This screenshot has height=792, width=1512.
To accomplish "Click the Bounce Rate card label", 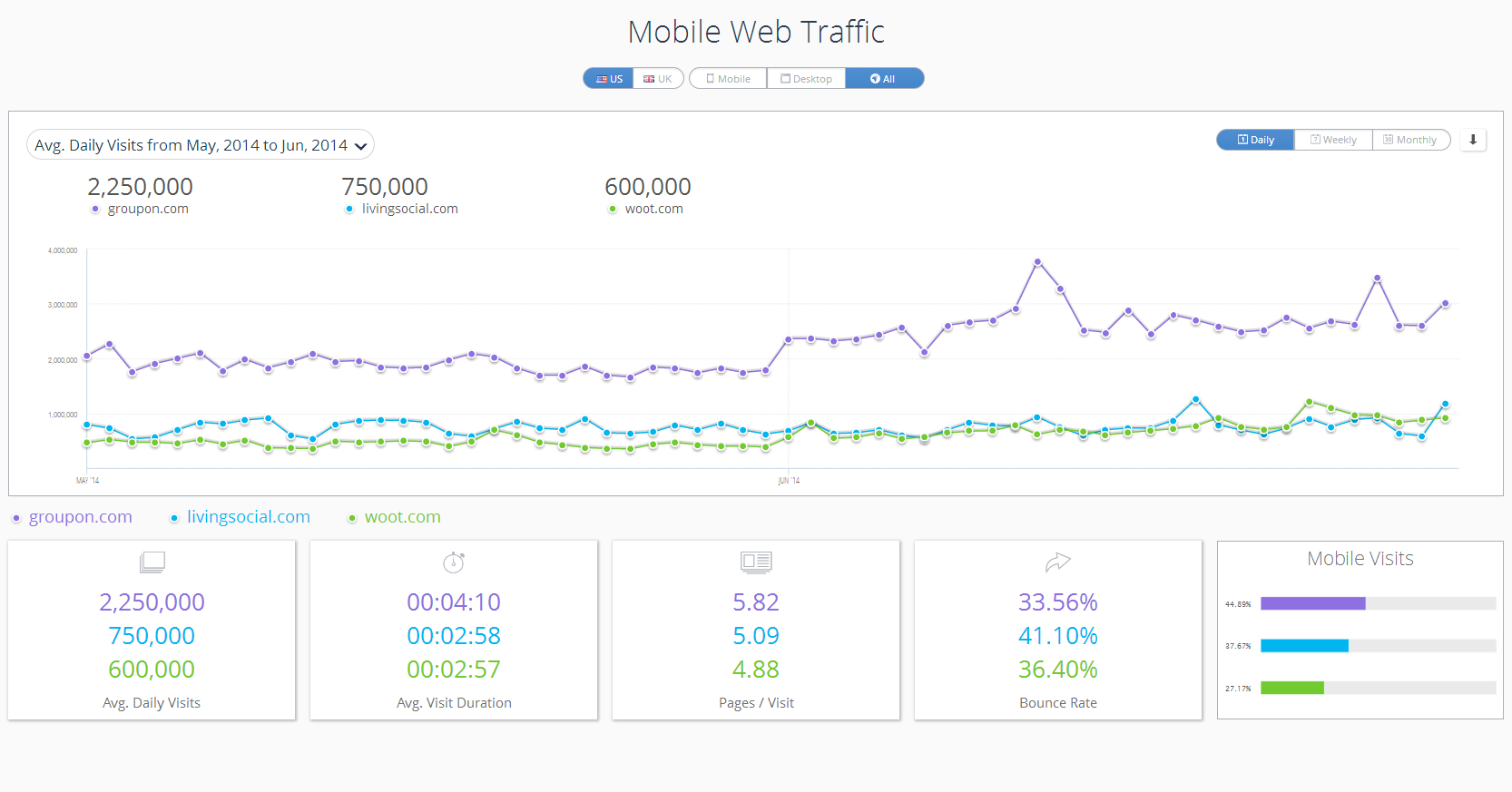I will [1058, 703].
